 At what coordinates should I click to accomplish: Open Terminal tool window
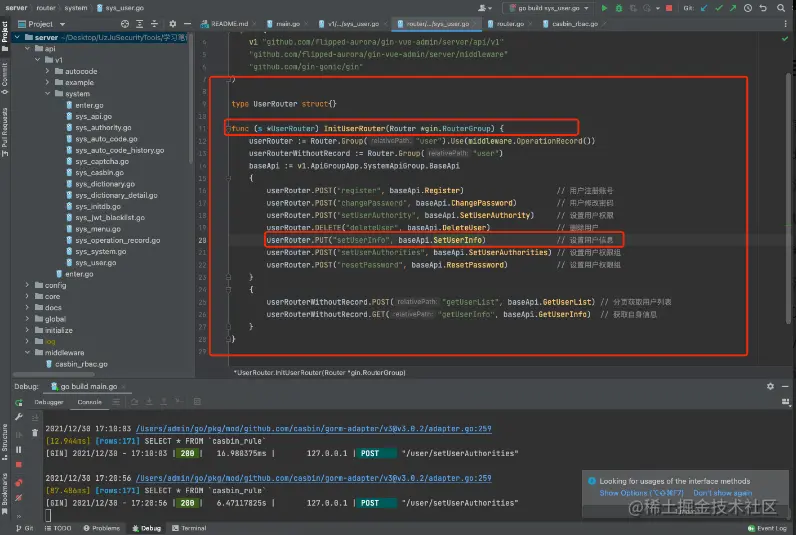pyautogui.click(x=189, y=528)
